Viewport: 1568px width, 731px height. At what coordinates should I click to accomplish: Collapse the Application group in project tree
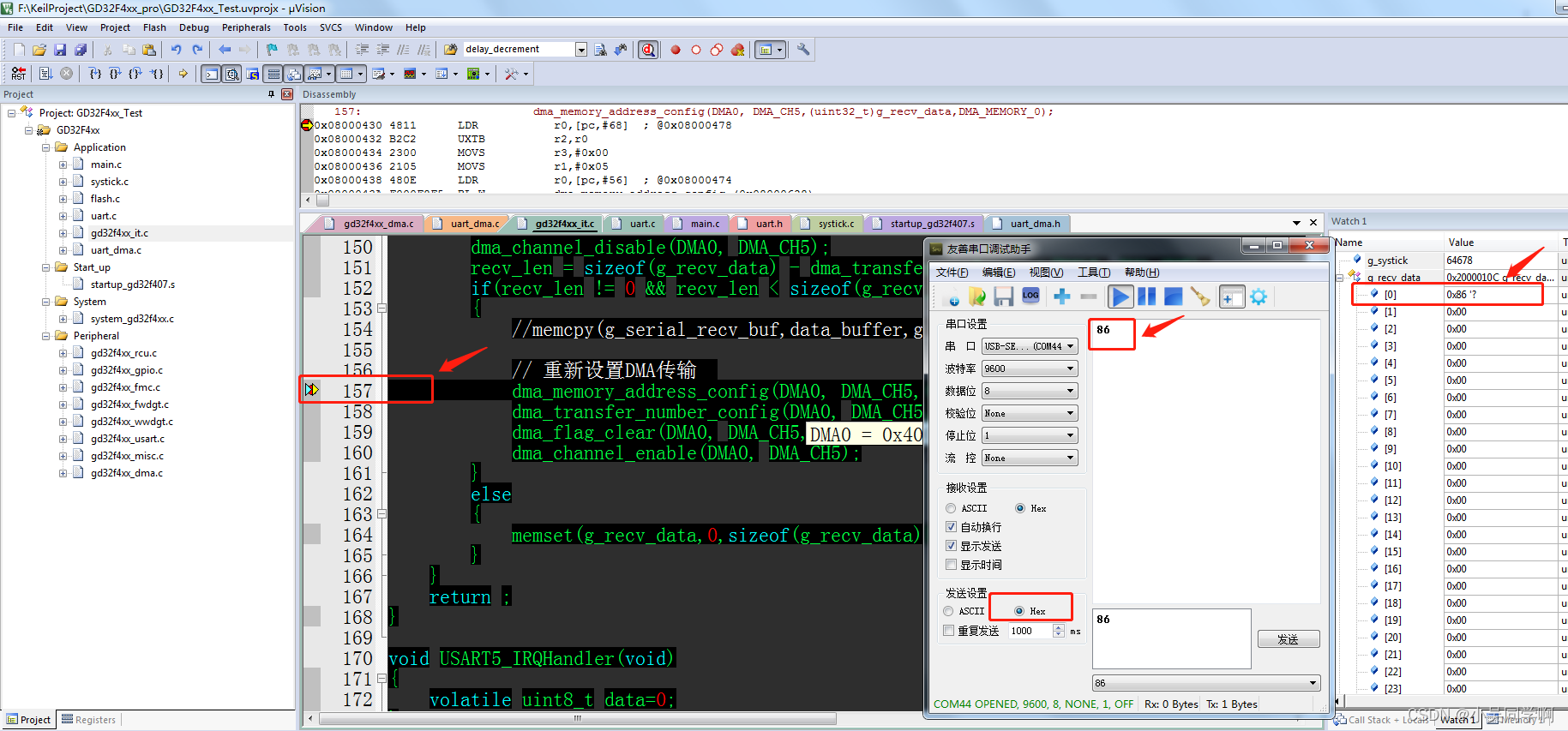46,147
